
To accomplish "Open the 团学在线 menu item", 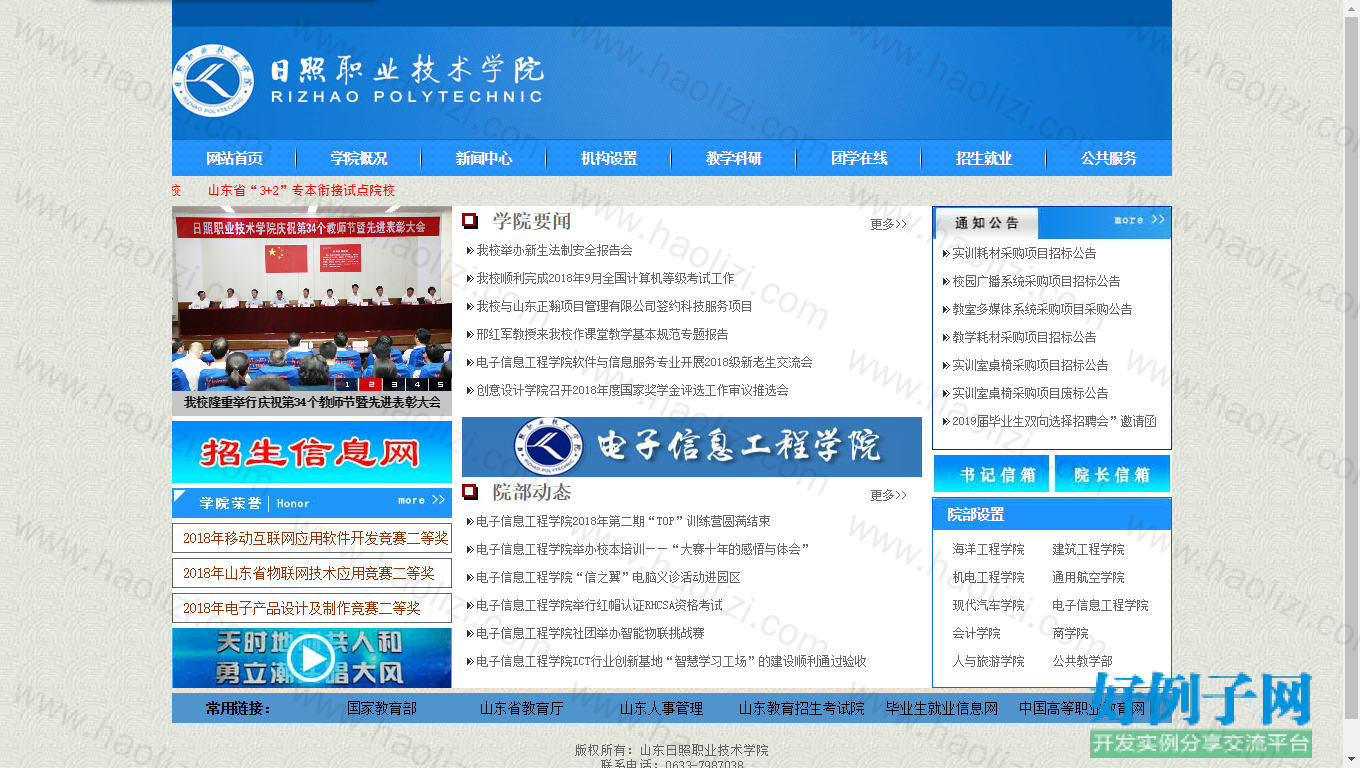I will [859, 158].
